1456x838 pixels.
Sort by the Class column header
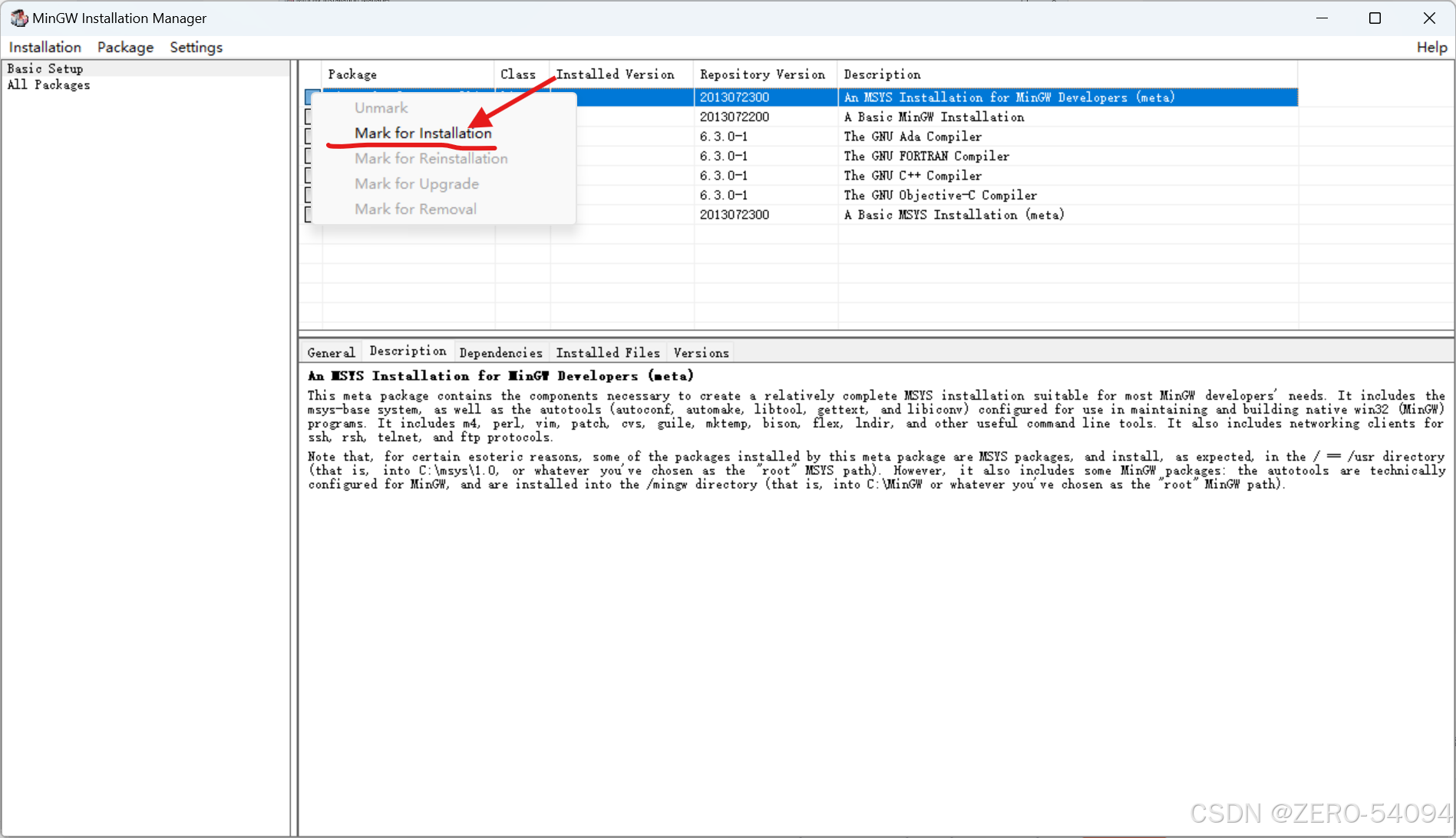point(522,74)
